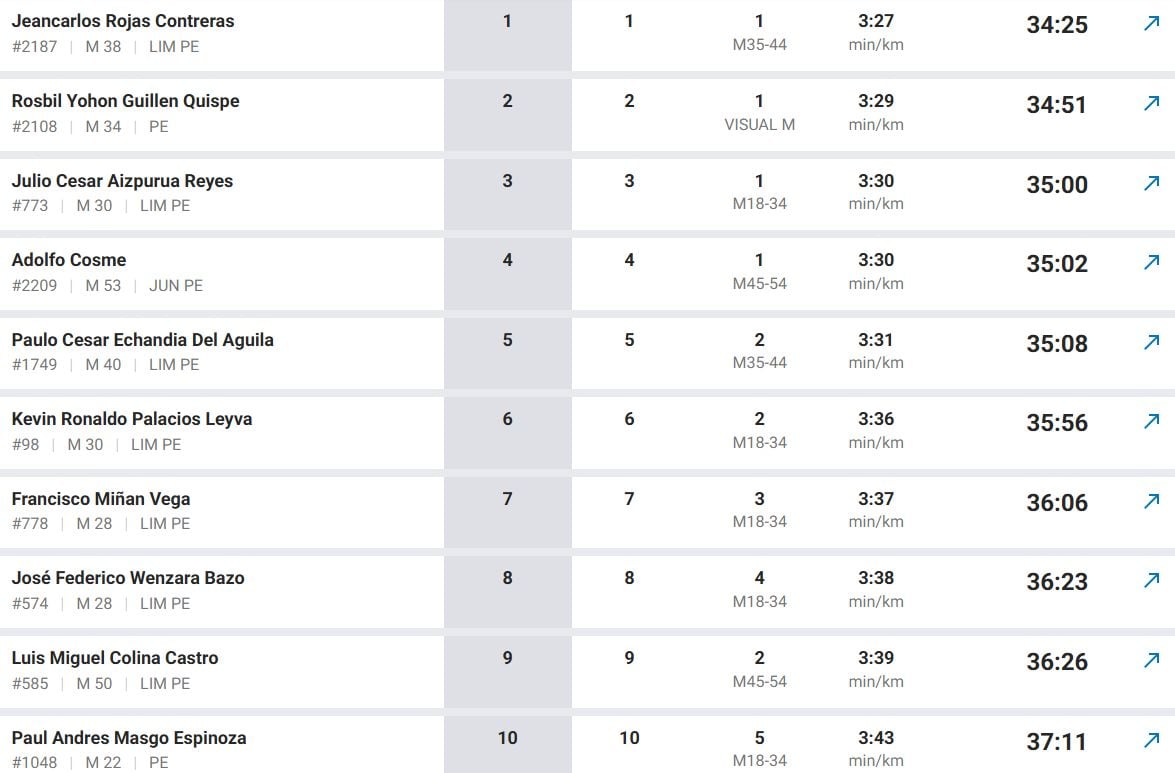Select the 34:25 finish time

(1057, 25)
